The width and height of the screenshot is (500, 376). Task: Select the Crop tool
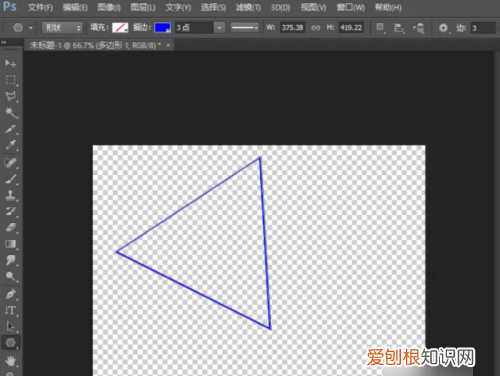[10, 129]
